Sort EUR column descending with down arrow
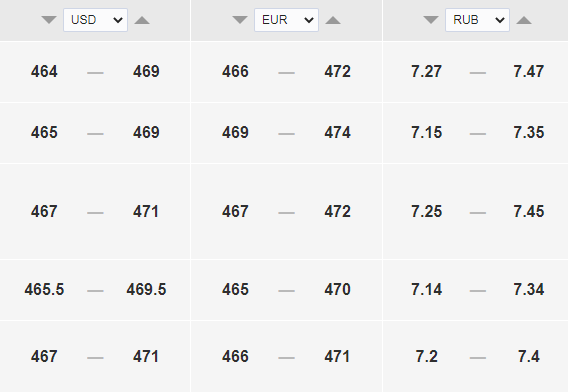 pyautogui.click(x=240, y=20)
